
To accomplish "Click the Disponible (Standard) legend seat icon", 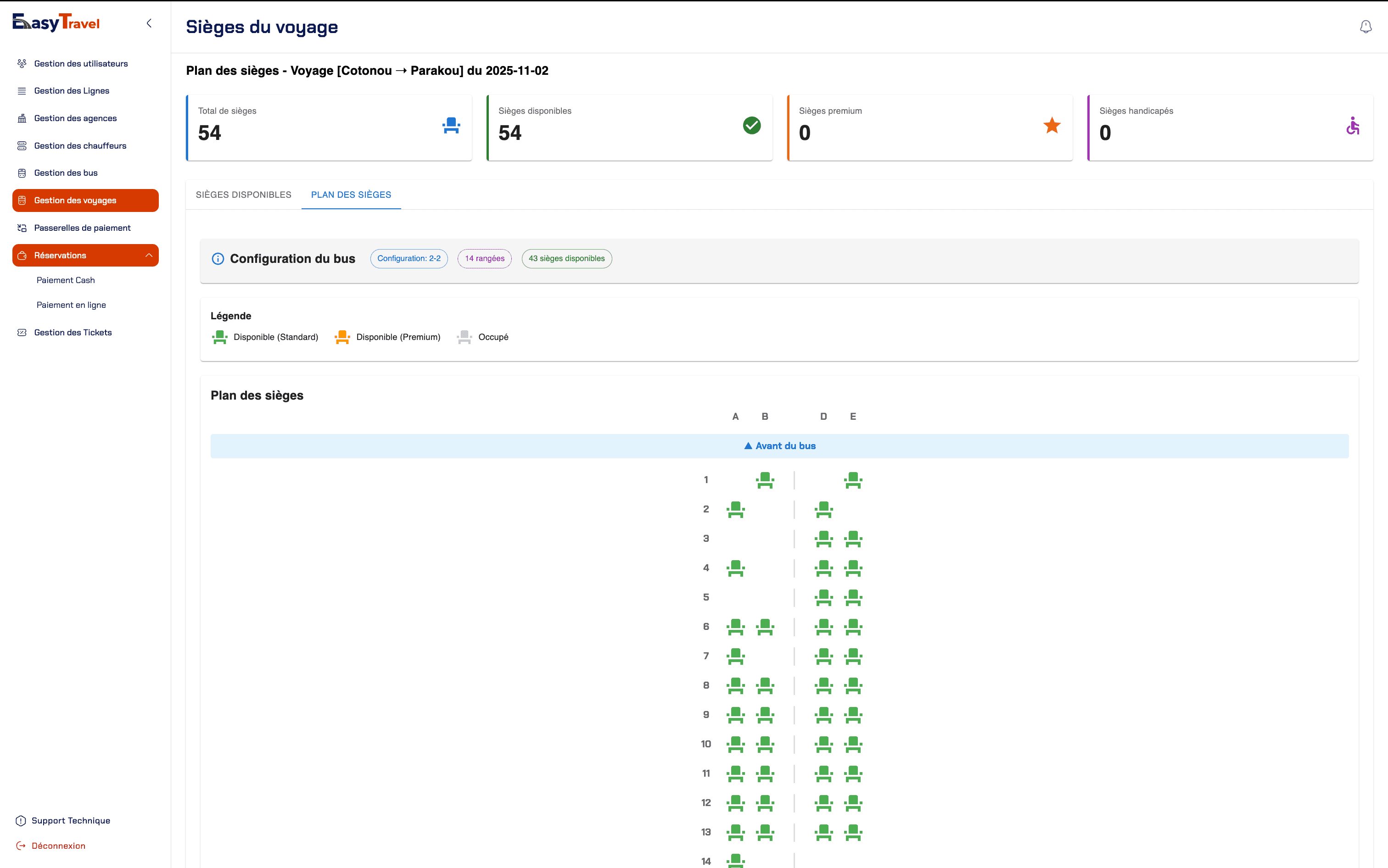I will tap(220, 337).
